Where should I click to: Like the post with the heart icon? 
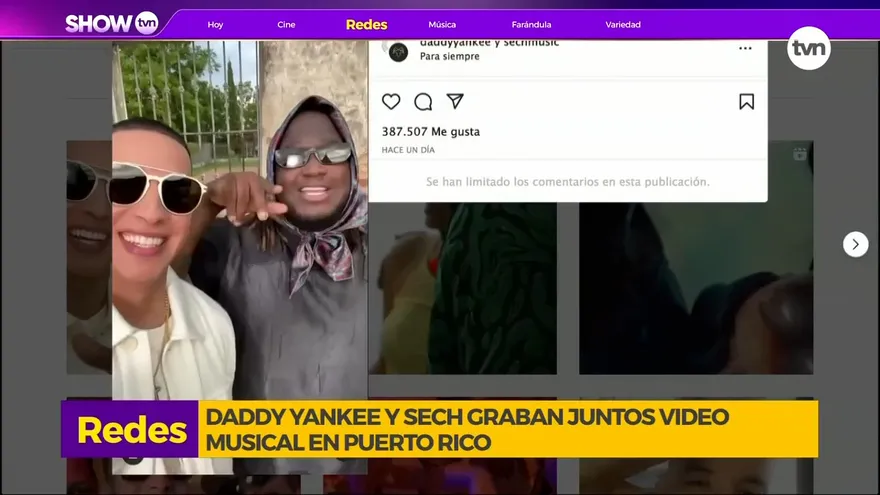pyautogui.click(x=391, y=102)
